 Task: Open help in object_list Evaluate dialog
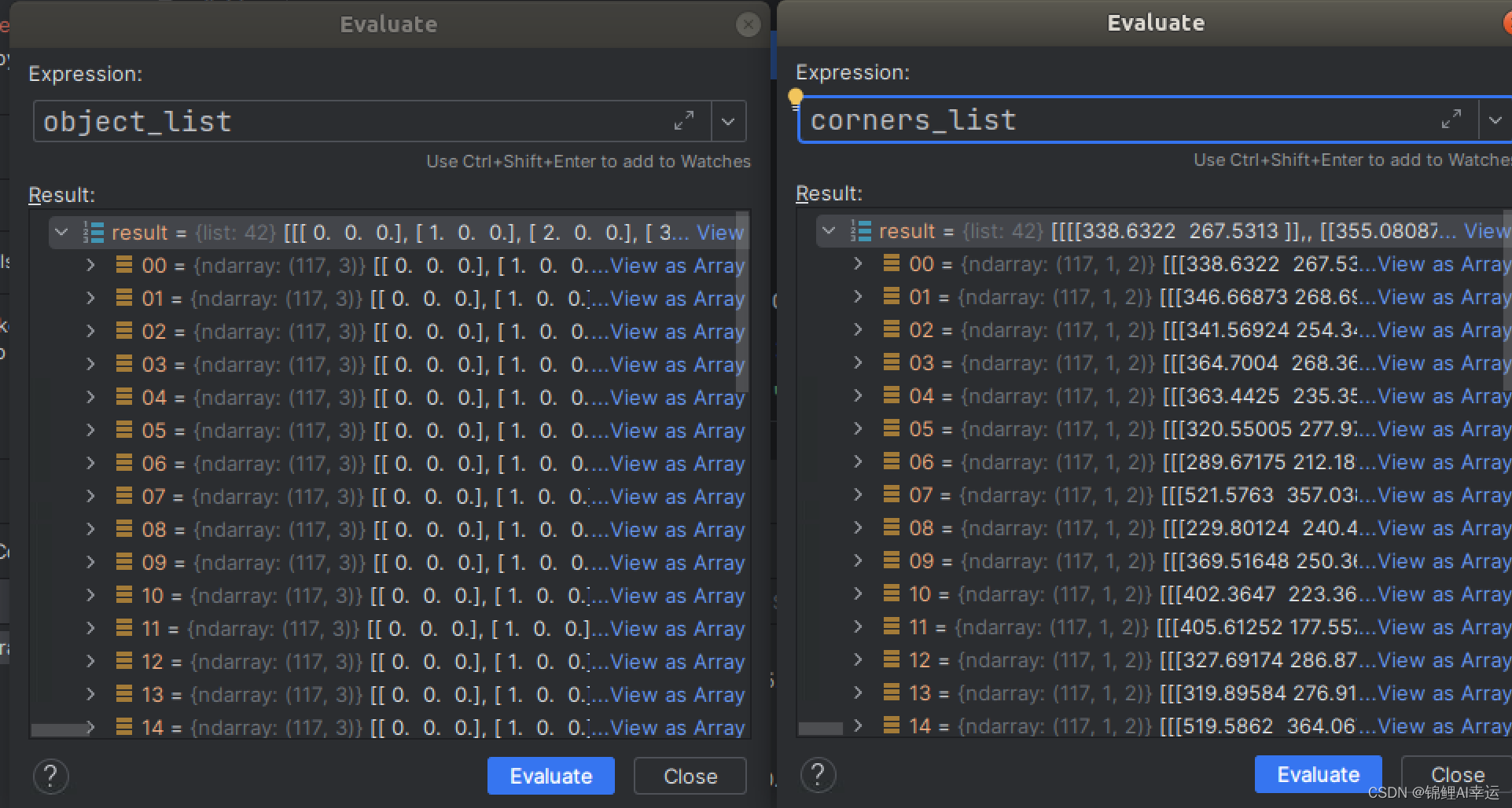click(x=50, y=777)
